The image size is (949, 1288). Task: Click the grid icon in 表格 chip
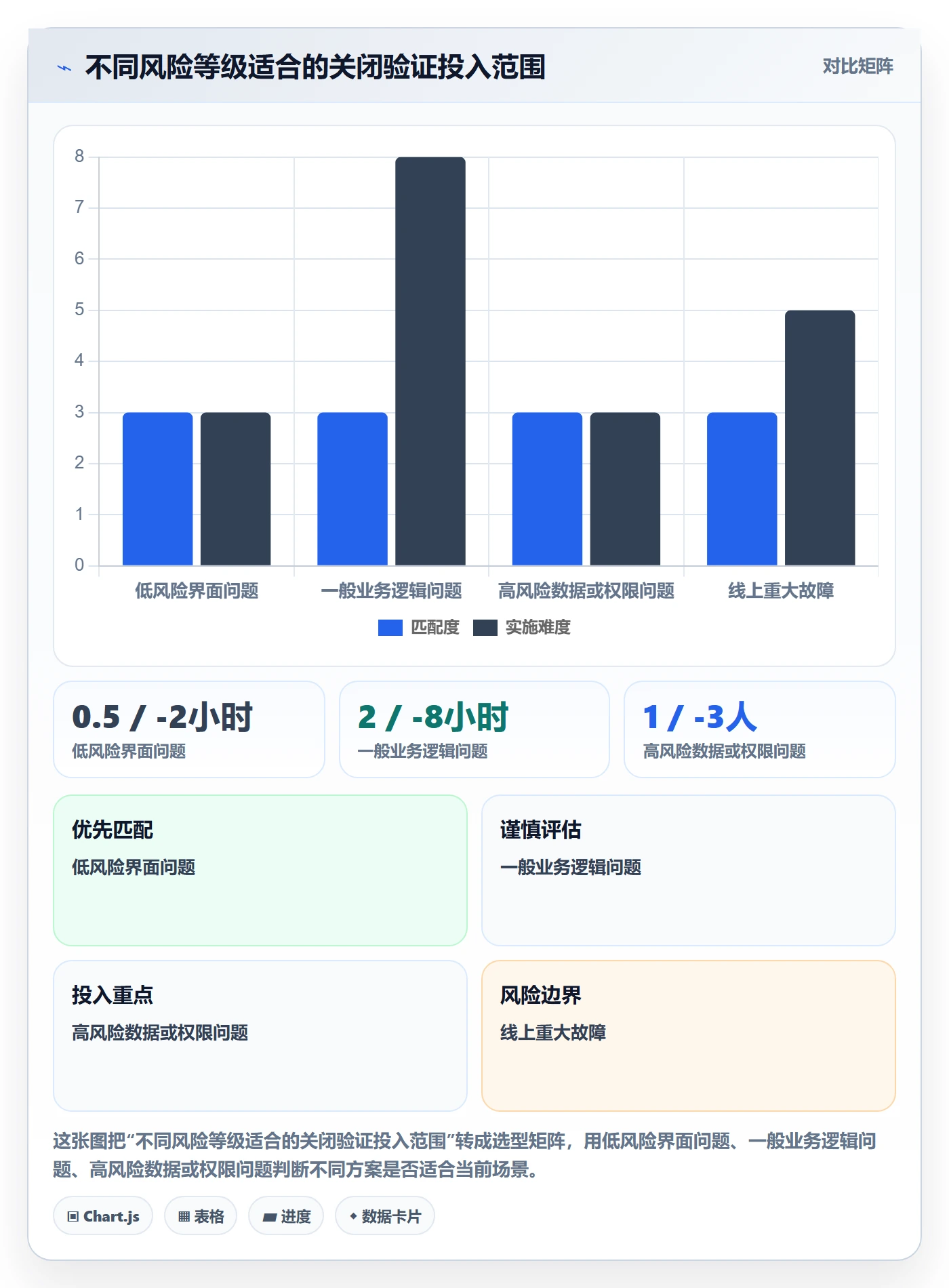click(x=184, y=1217)
